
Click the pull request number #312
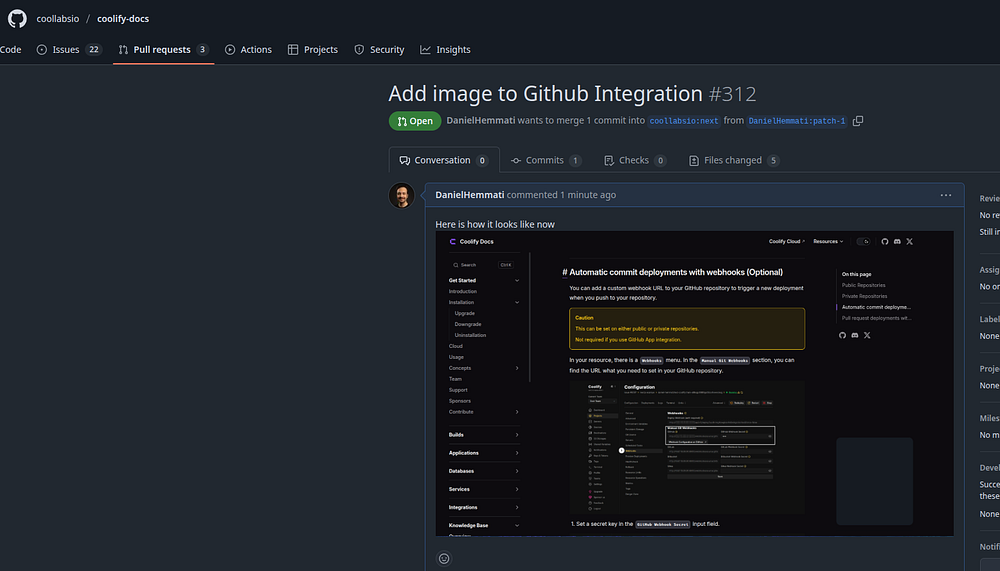pos(733,94)
